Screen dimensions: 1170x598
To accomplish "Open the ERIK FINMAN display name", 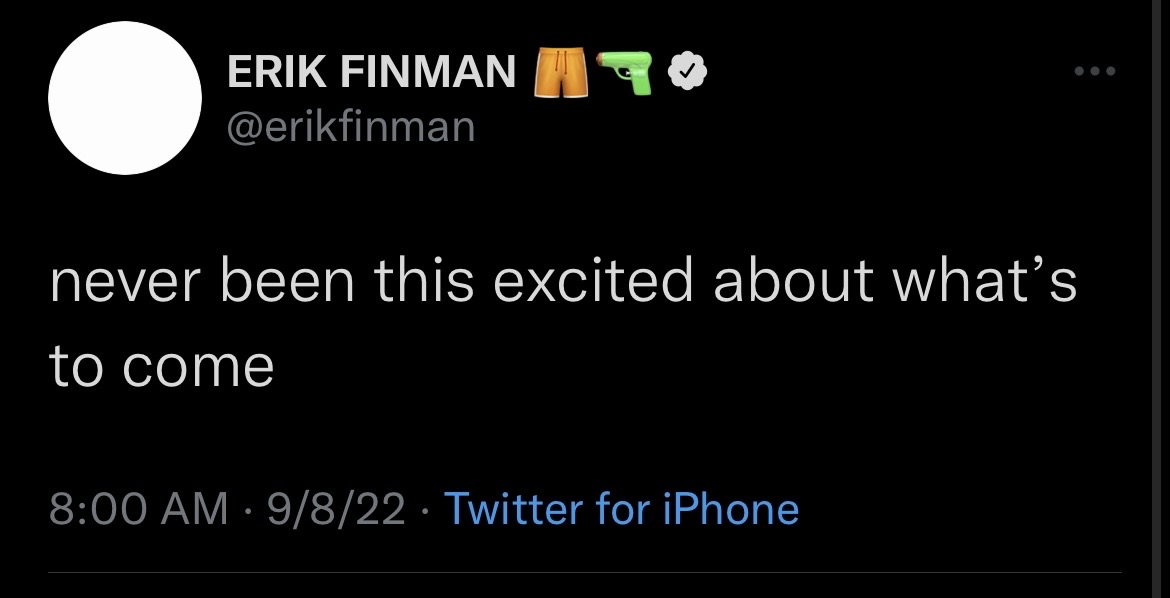I will coord(372,72).
